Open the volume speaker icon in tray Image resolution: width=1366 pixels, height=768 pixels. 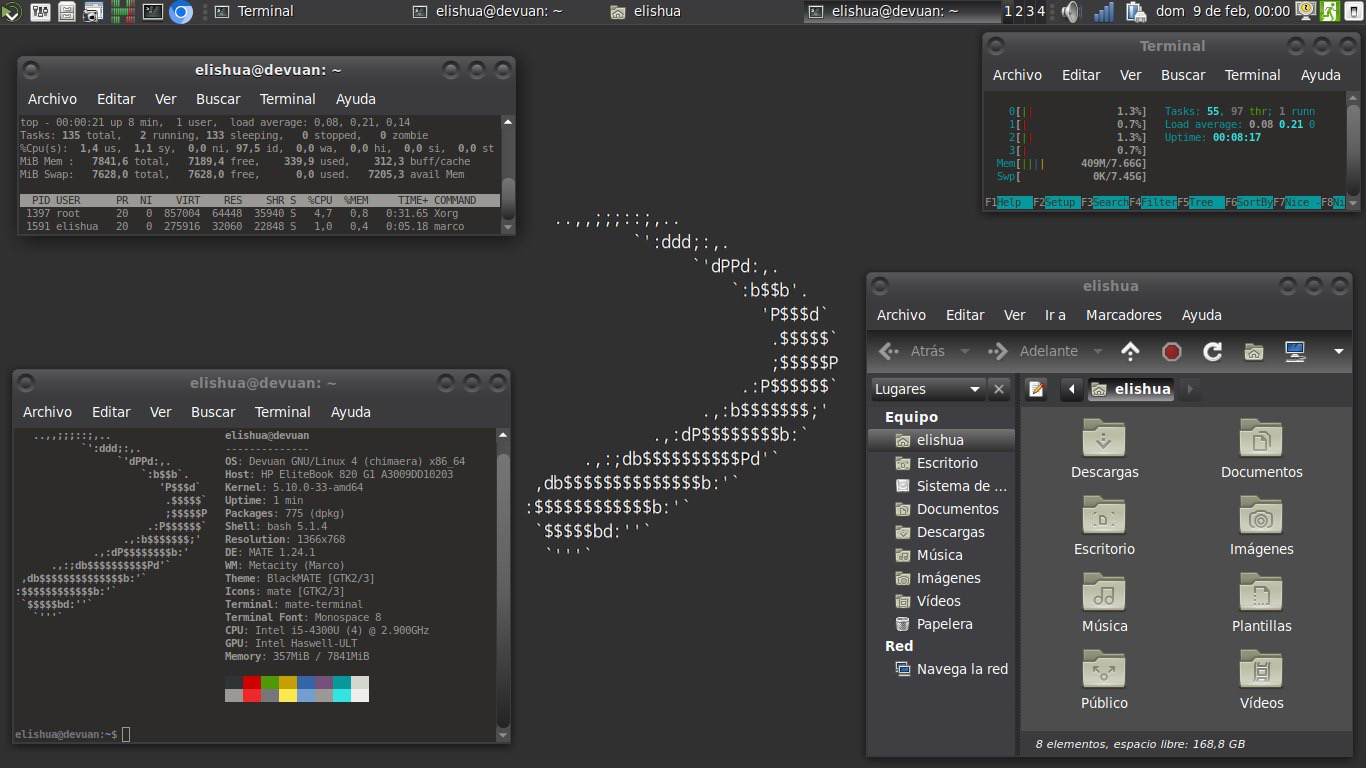click(x=1072, y=12)
